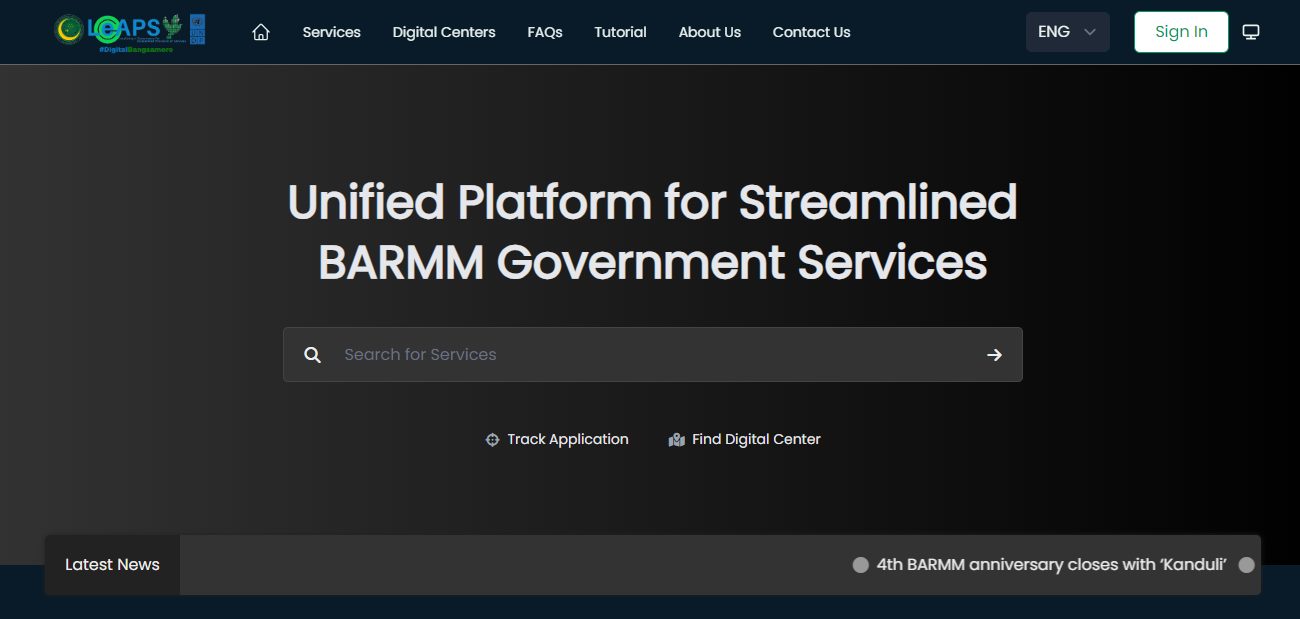The width and height of the screenshot is (1300, 619).
Task: Click the gray dot before the Kanduli headline
Action: point(860,565)
